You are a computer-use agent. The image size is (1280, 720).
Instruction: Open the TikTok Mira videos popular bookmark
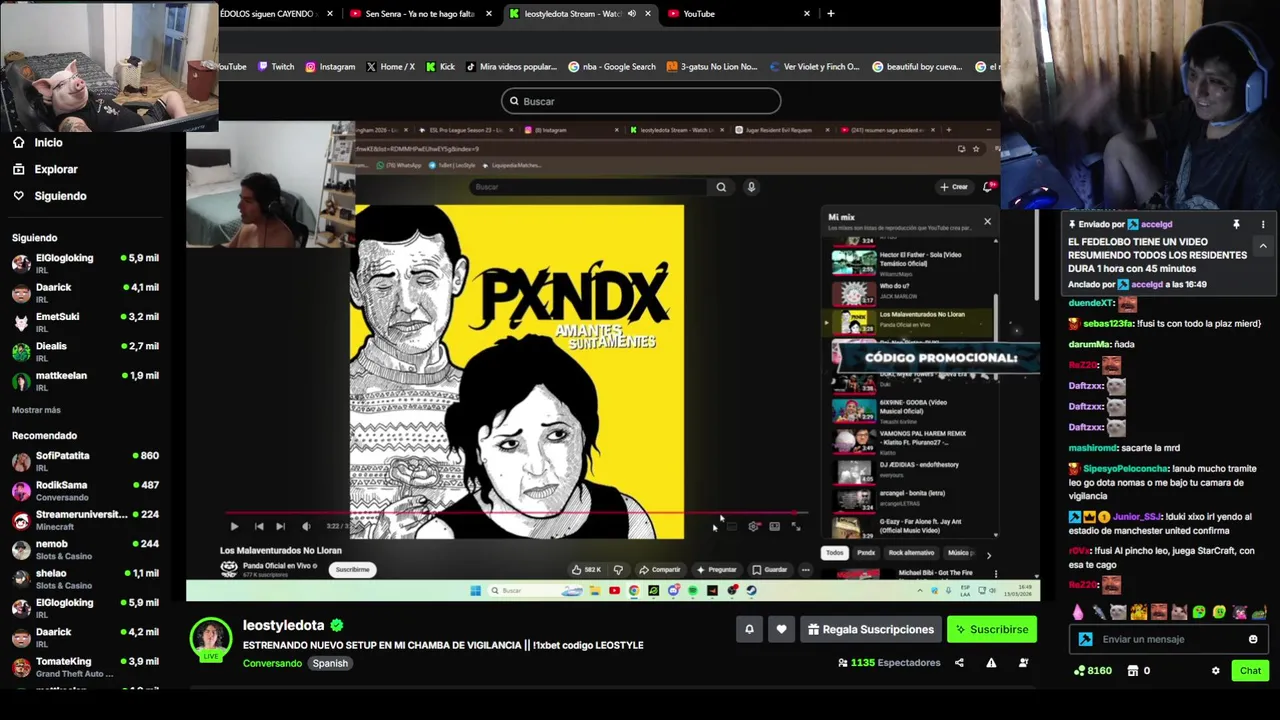[511, 67]
